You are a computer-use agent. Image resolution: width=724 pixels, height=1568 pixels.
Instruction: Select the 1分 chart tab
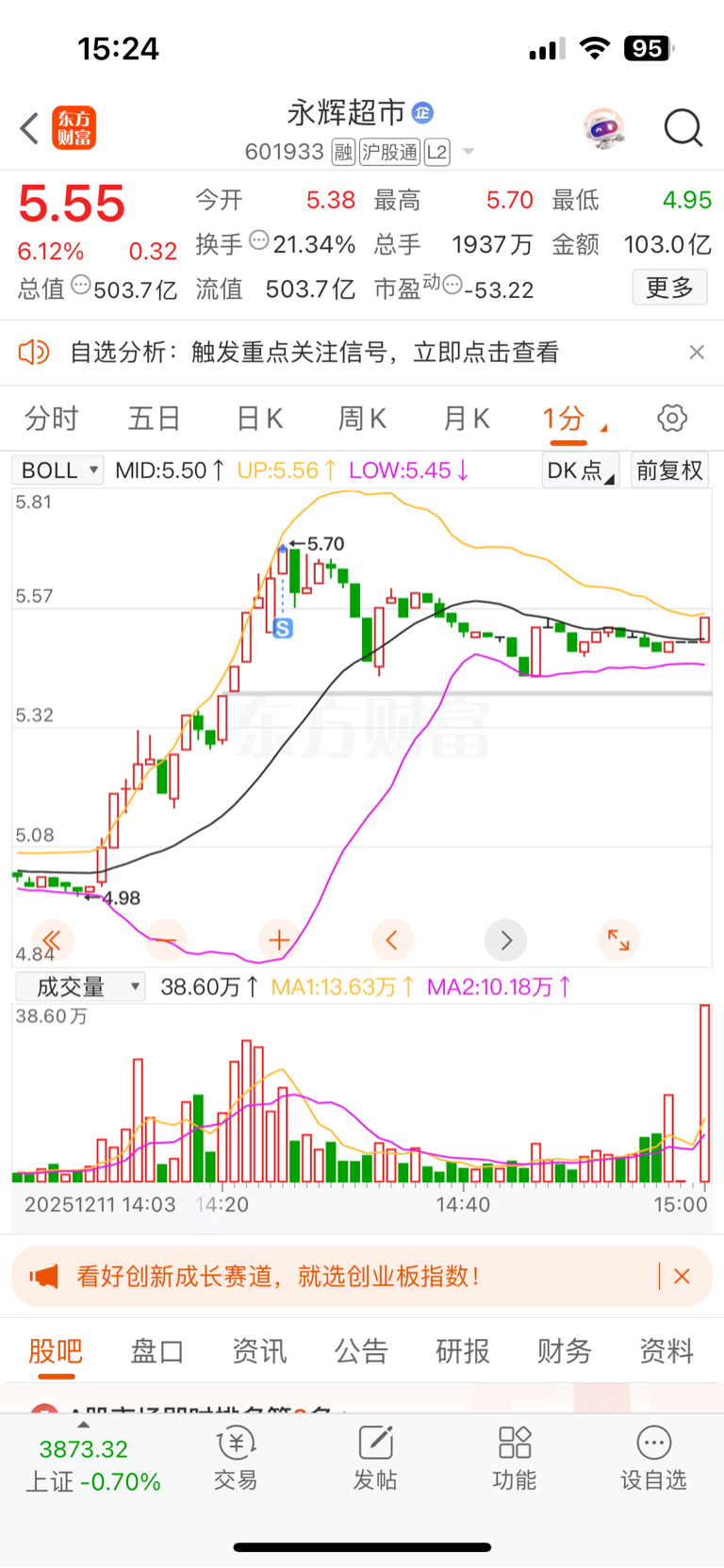(564, 418)
